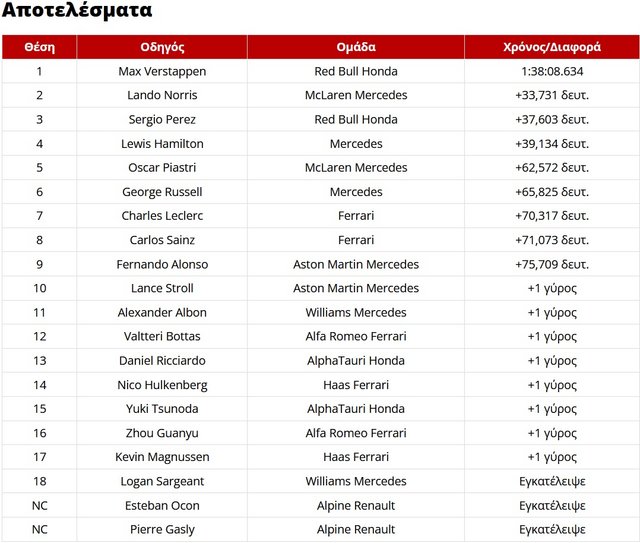This screenshot has height=543, width=640.
Task: Select the Esteban Ocon cell
Action: click(x=162, y=505)
